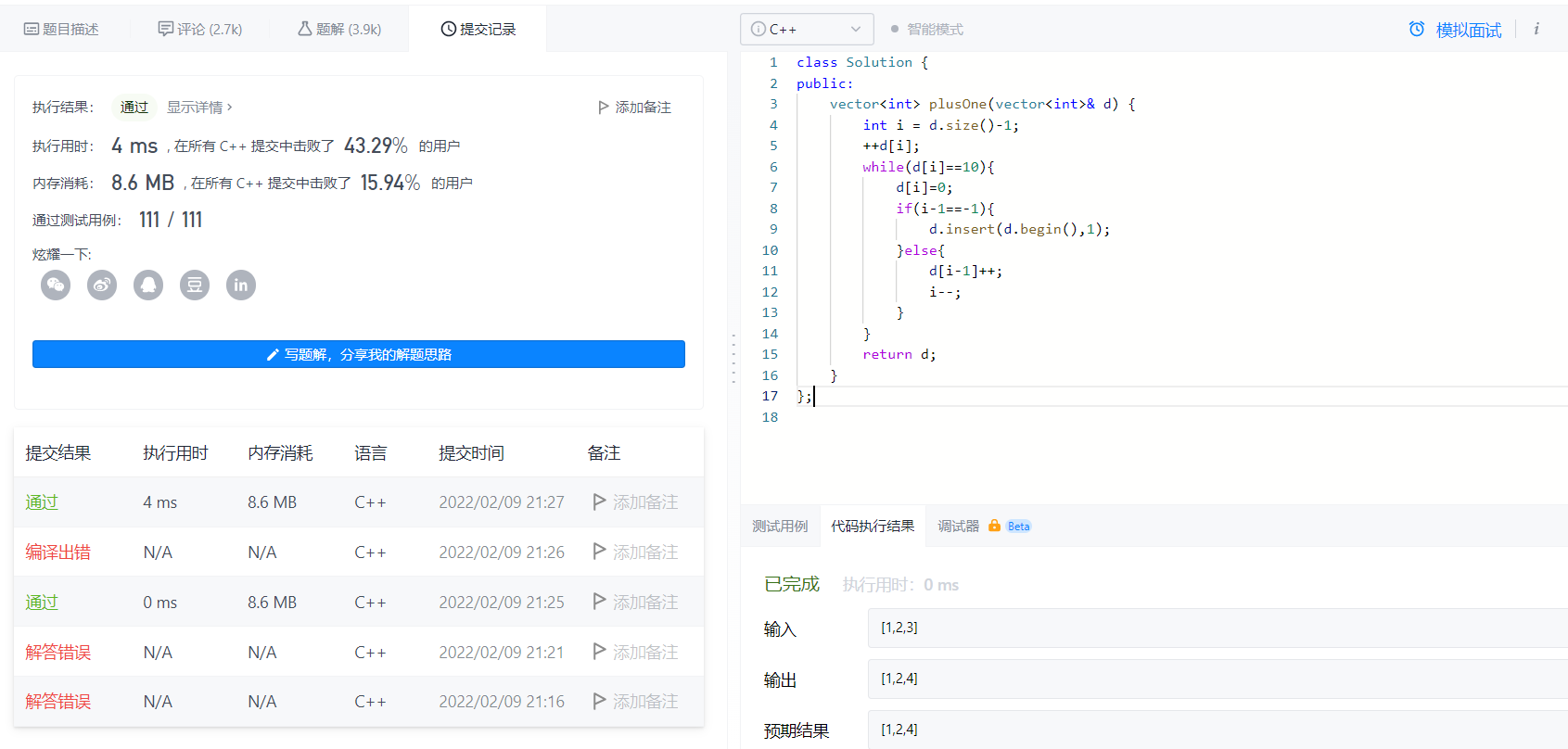Open the 通过 submission from 21:27

[42, 502]
